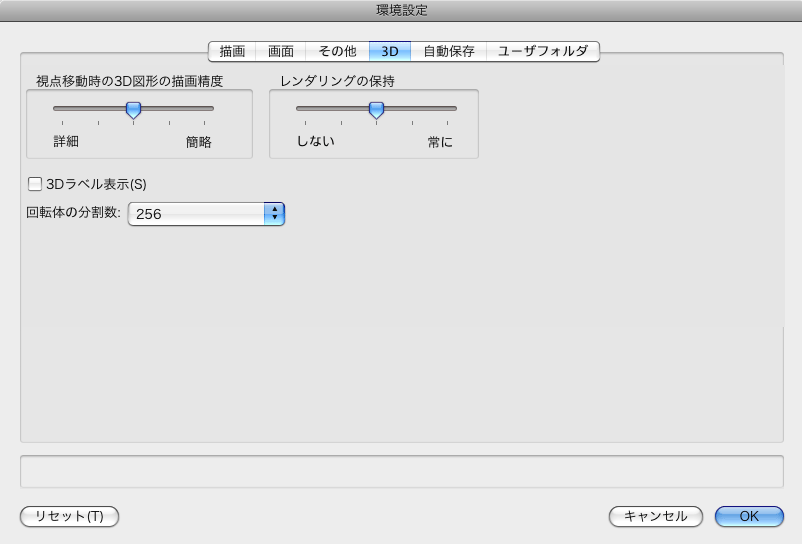Click the 3D図形の描画精度 slider thumb

(x=133, y=109)
